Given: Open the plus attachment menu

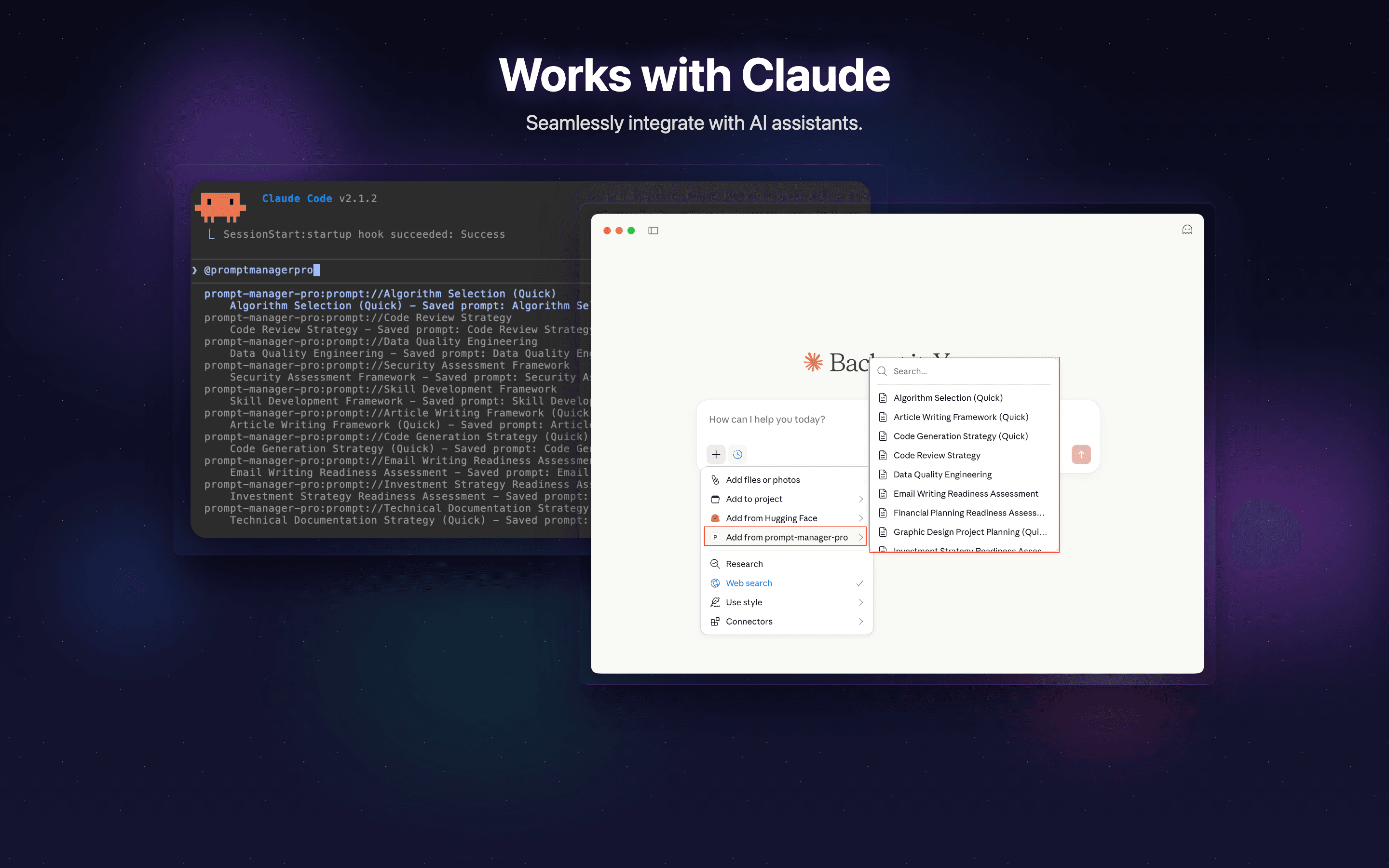Looking at the screenshot, I should (716, 454).
